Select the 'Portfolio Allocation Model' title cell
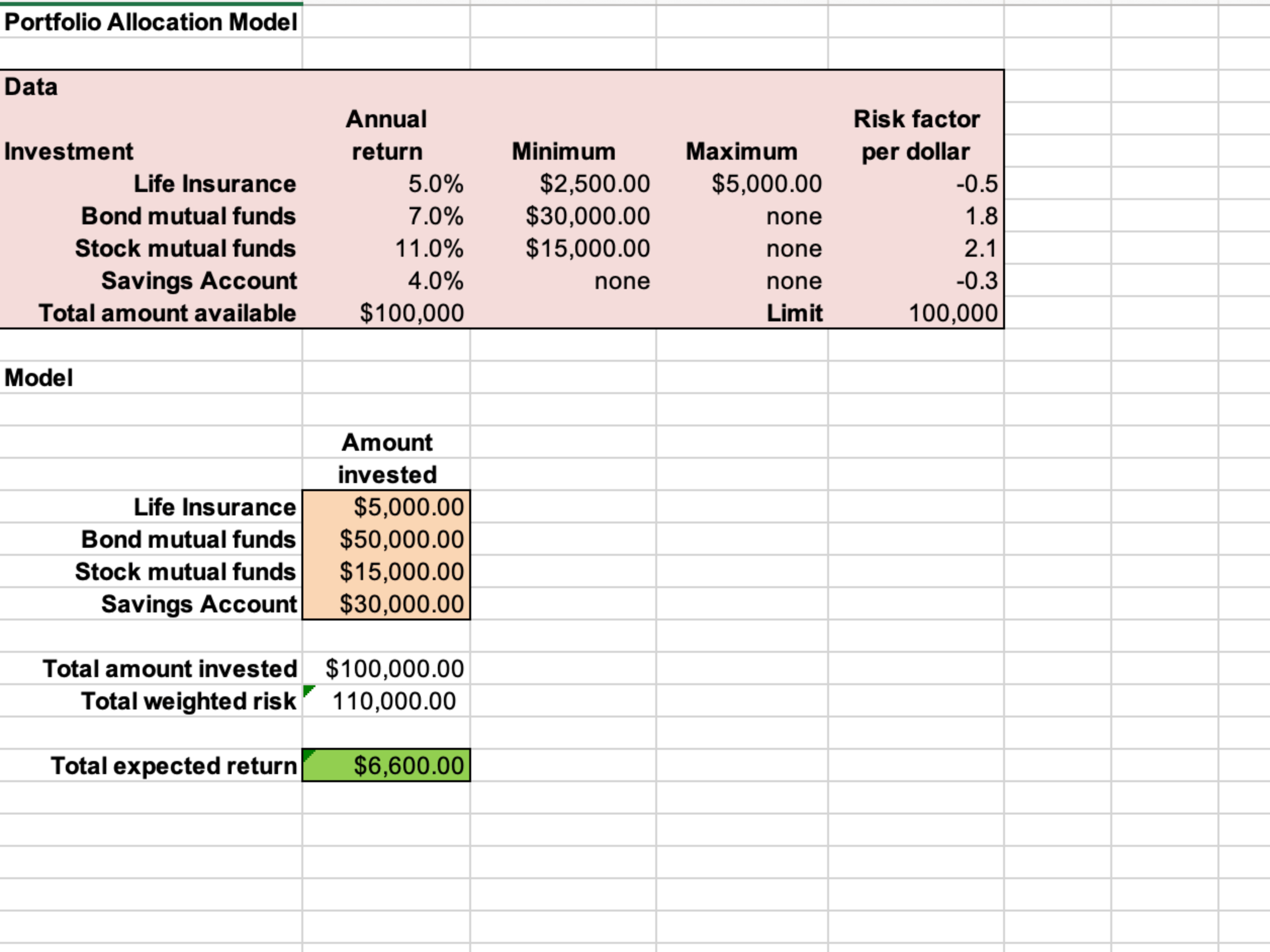This screenshot has width=1270, height=952. pyautogui.click(x=151, y=22)
